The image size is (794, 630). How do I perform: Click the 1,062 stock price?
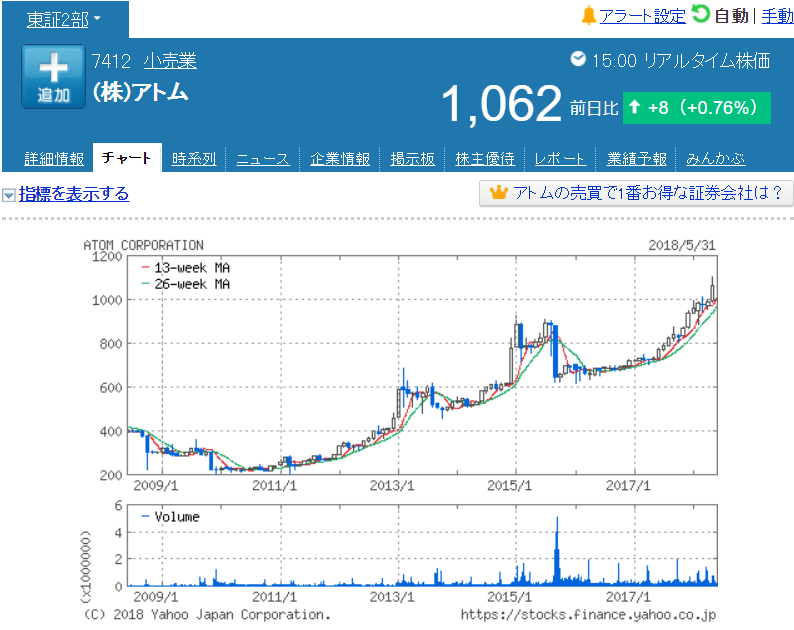coord(502,104)
